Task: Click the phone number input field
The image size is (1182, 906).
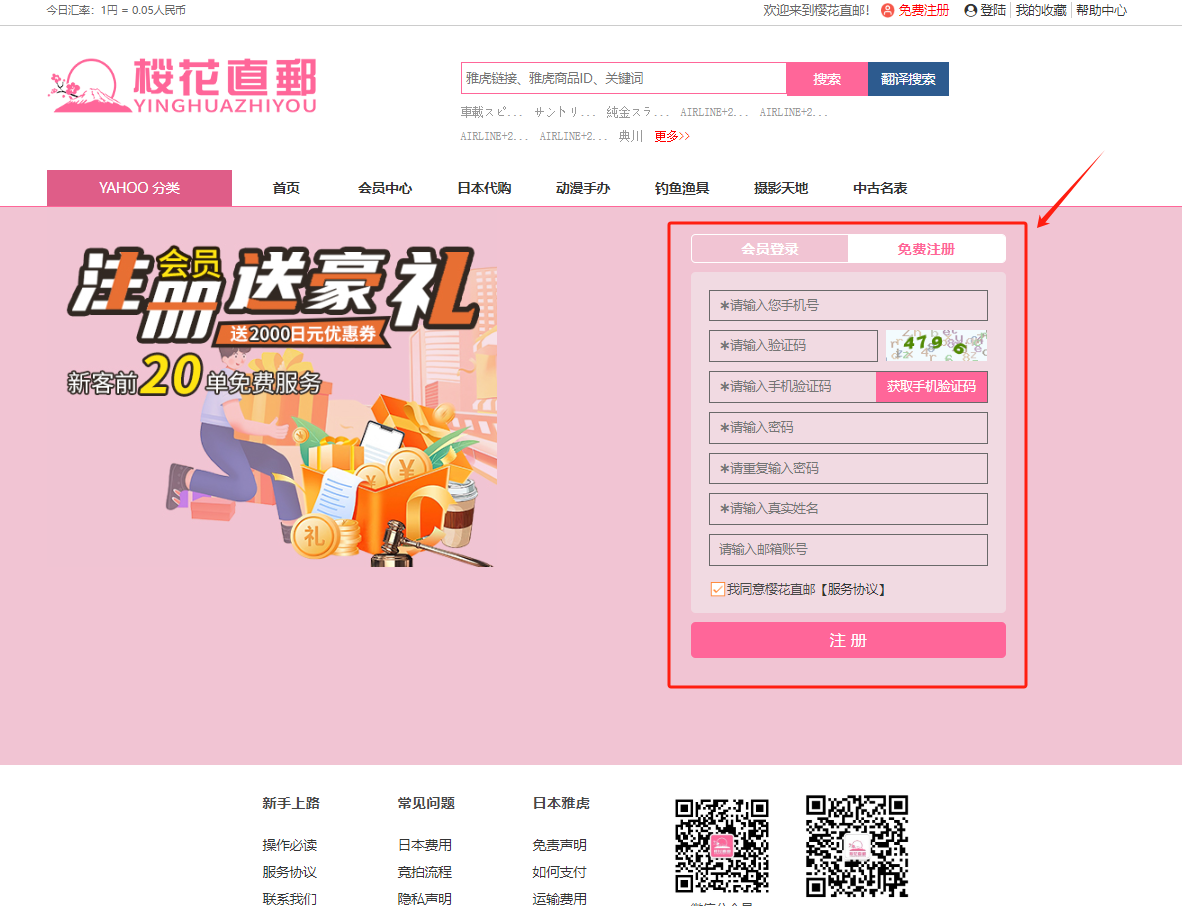Action: 848,305
